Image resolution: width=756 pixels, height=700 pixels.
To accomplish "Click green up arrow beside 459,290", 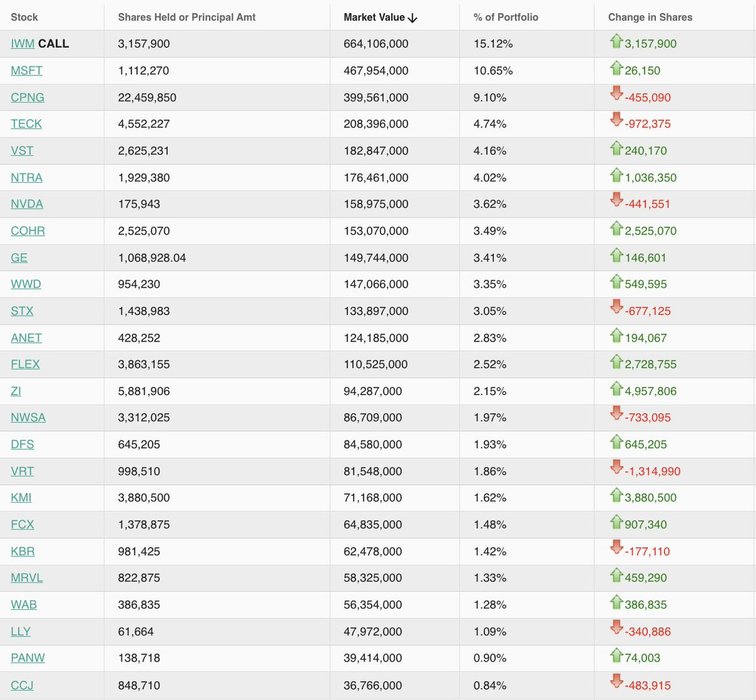I will [x=616, y=575].
